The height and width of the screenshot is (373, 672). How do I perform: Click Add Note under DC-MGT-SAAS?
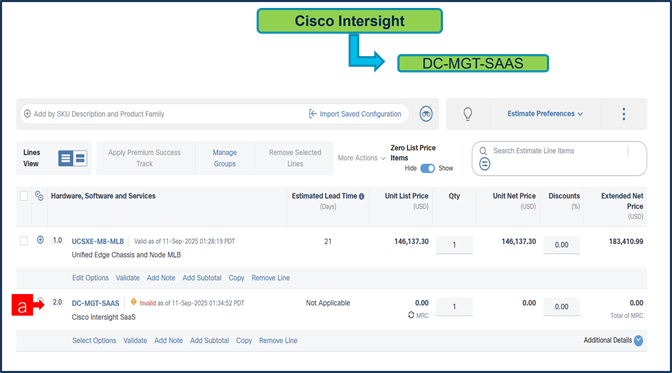coord(168,340)
